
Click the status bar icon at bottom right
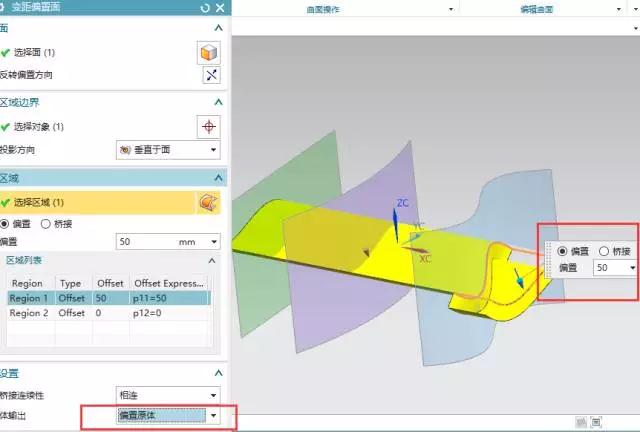click(x=596, y=423)
